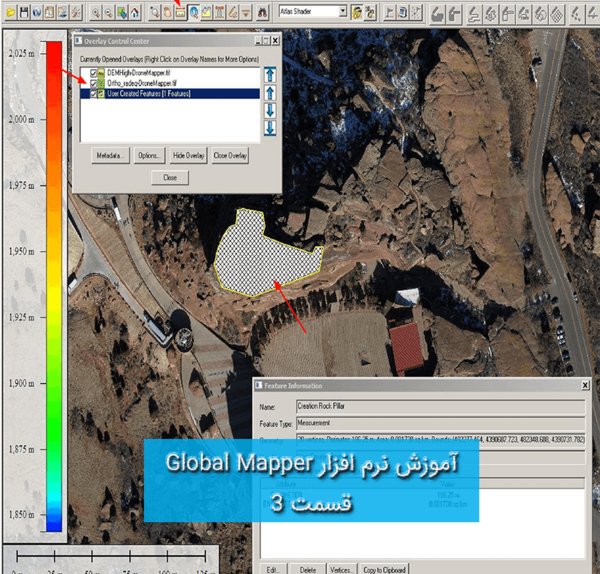The height and width of the screenshot is (574, 600).
Task: Click the GPS handheld device icon
Action: pos(402,13)
